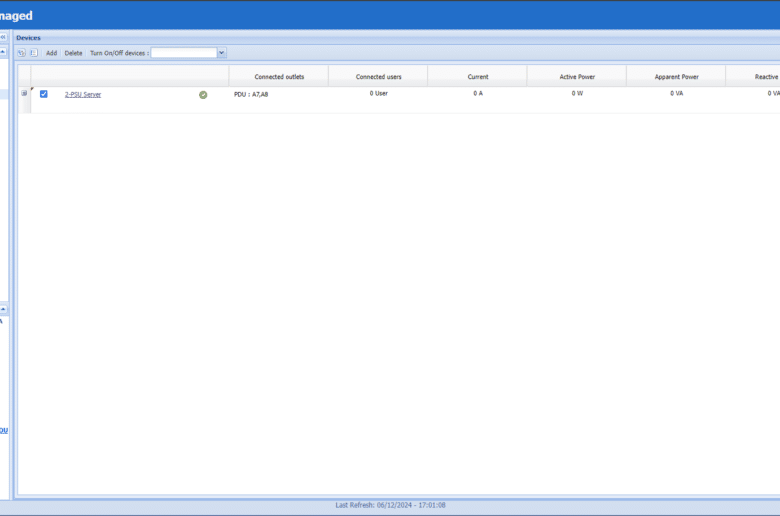Click the Devices panel title
Screen dimensions: 780x516
[28, 38]
